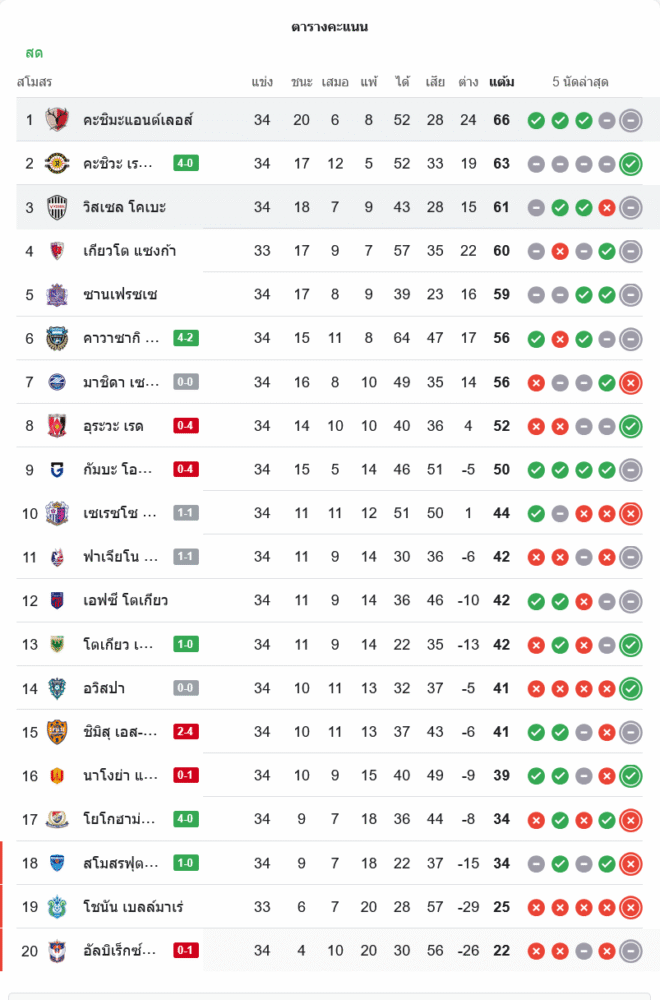Click the FC Tokyo club crest
The height and width of the screenshot is (1000, 660).
(x=57, y=601)
